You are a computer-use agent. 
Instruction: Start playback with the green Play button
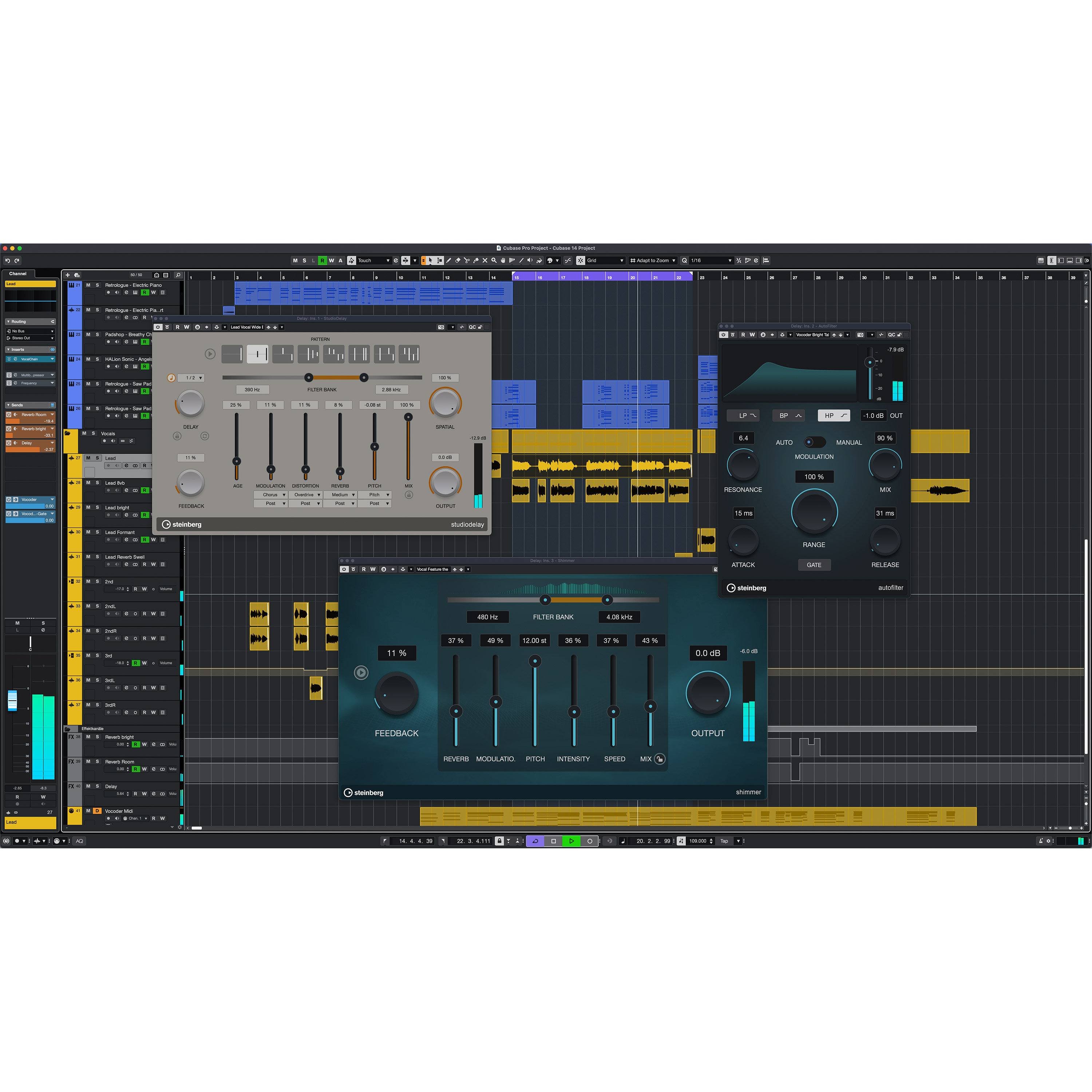pos(571,840)
